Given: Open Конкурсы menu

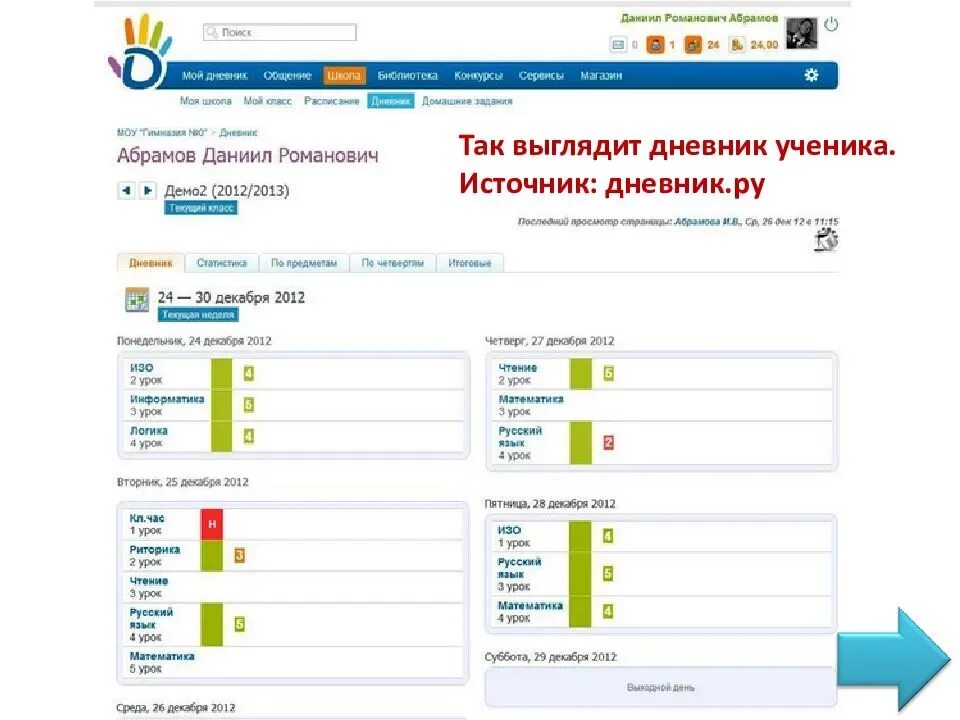Looking at the screenshot, I should pos(478,75).
